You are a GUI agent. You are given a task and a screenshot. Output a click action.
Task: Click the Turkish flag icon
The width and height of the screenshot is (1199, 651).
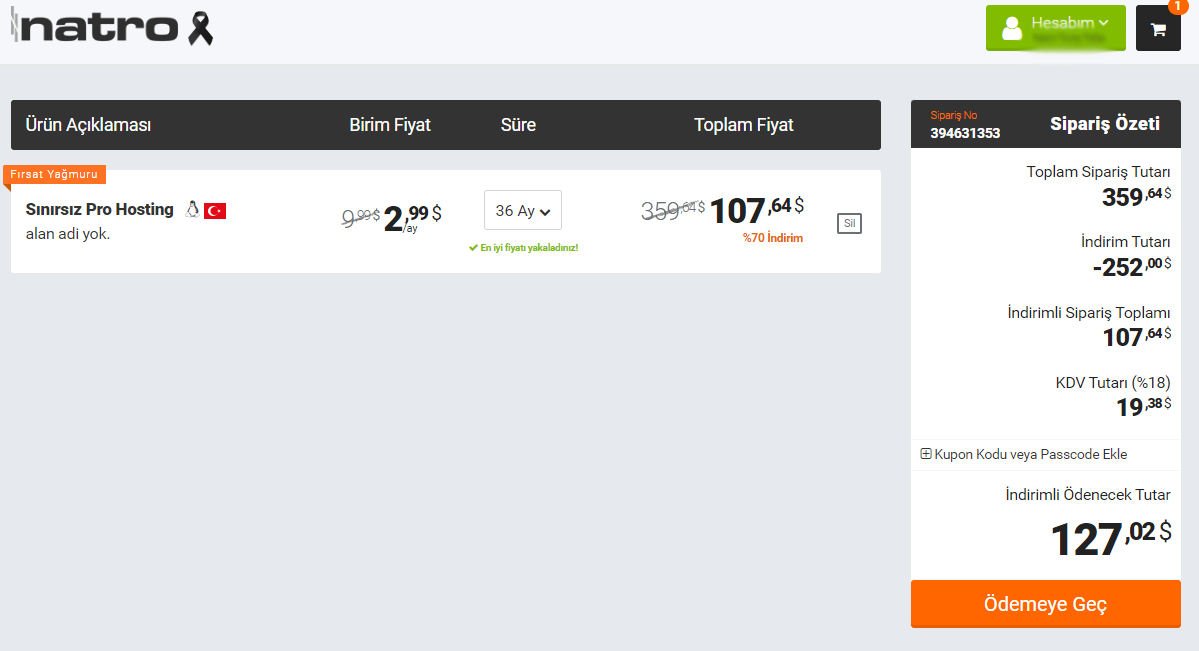(215, 210)
